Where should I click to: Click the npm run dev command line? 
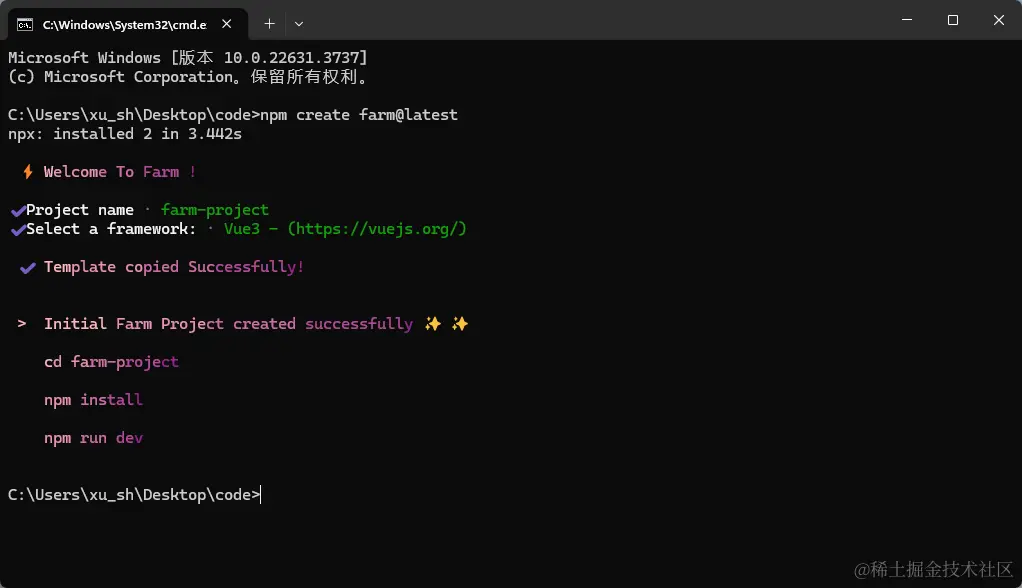click(93, 438)
